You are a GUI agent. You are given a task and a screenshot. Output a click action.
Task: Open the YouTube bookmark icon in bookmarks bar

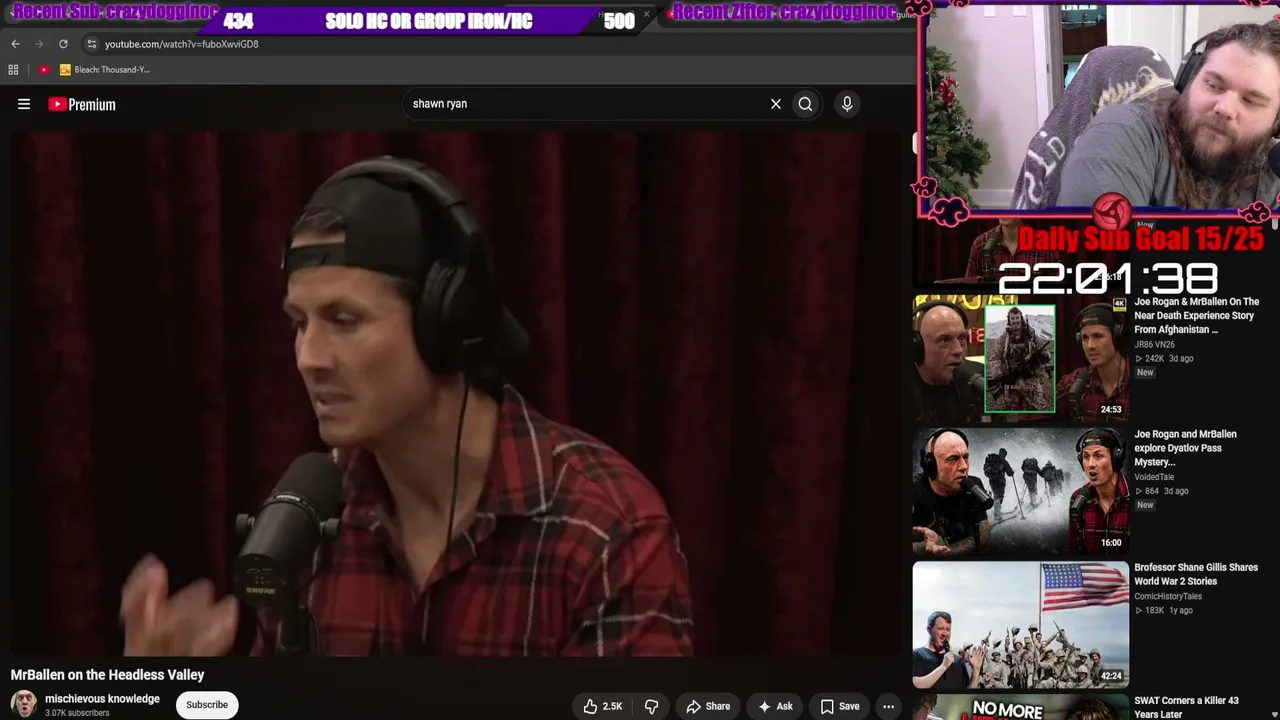click(x=44, y=70)
